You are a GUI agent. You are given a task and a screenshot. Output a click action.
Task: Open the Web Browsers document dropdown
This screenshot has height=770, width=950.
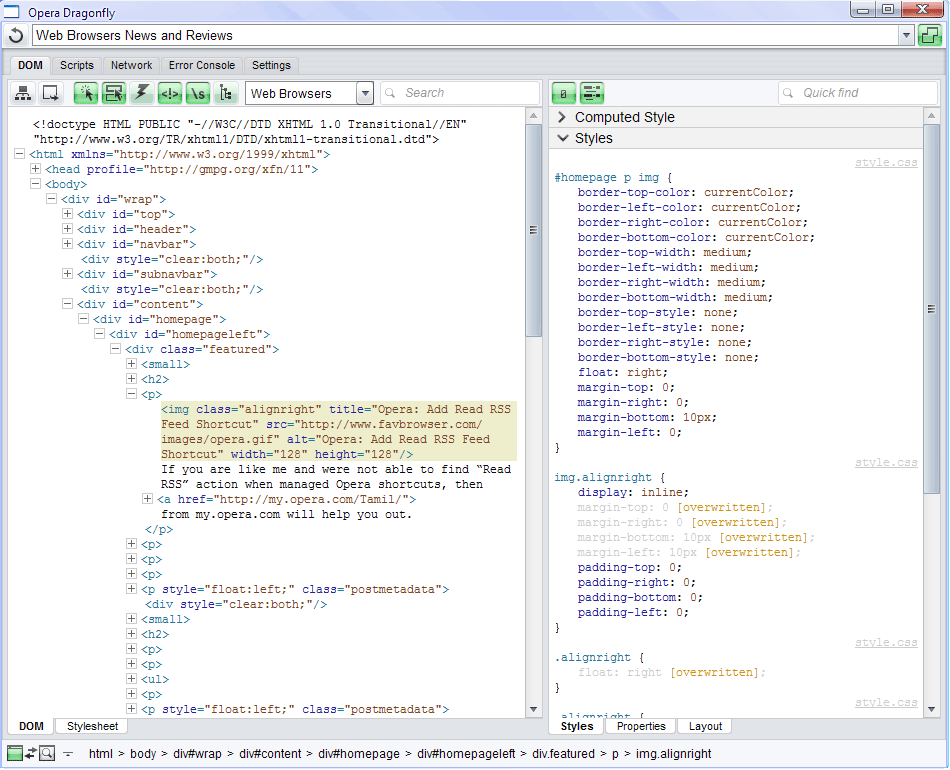coord(364,93)
